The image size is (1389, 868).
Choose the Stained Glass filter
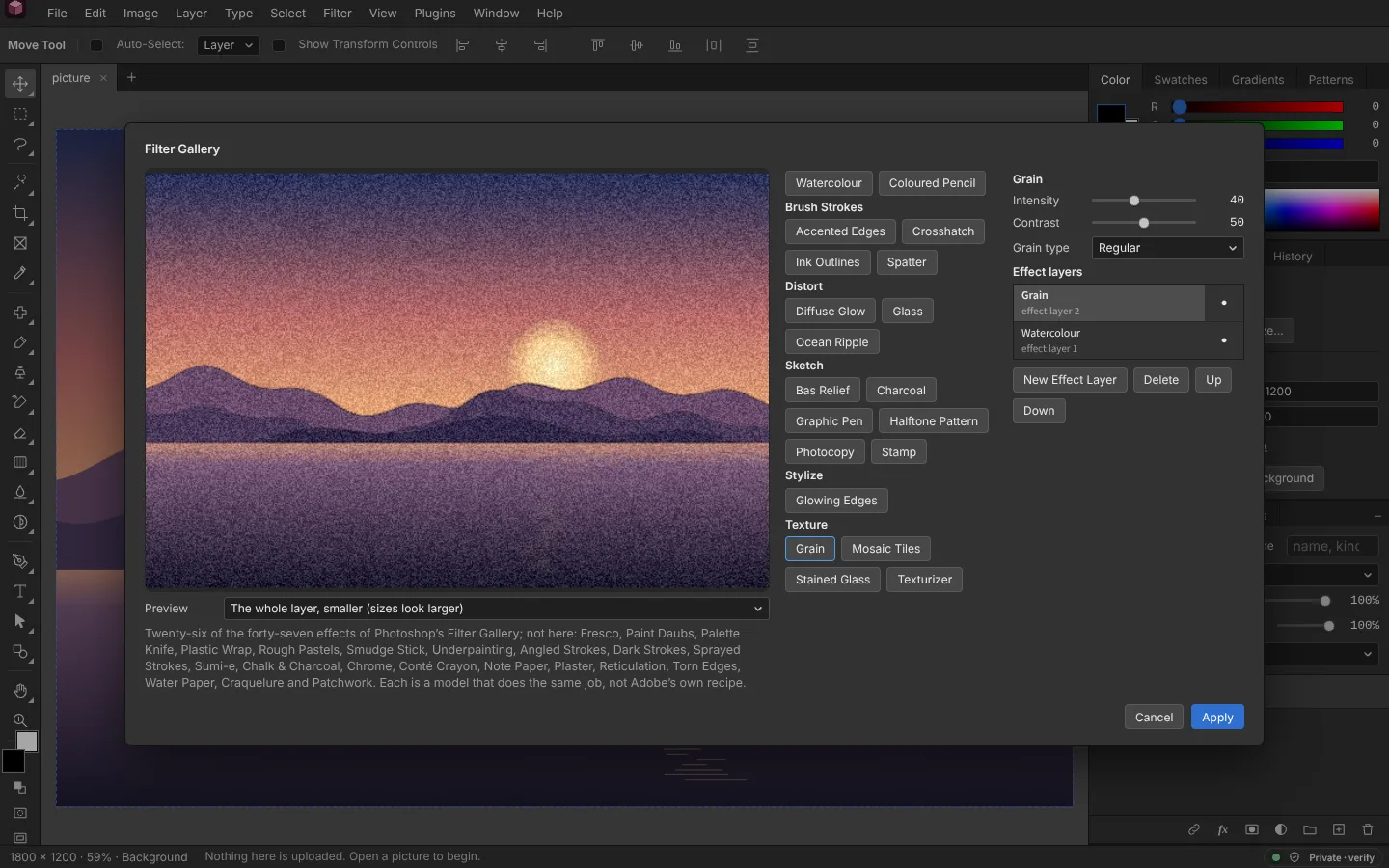click(x=832, y=580)
